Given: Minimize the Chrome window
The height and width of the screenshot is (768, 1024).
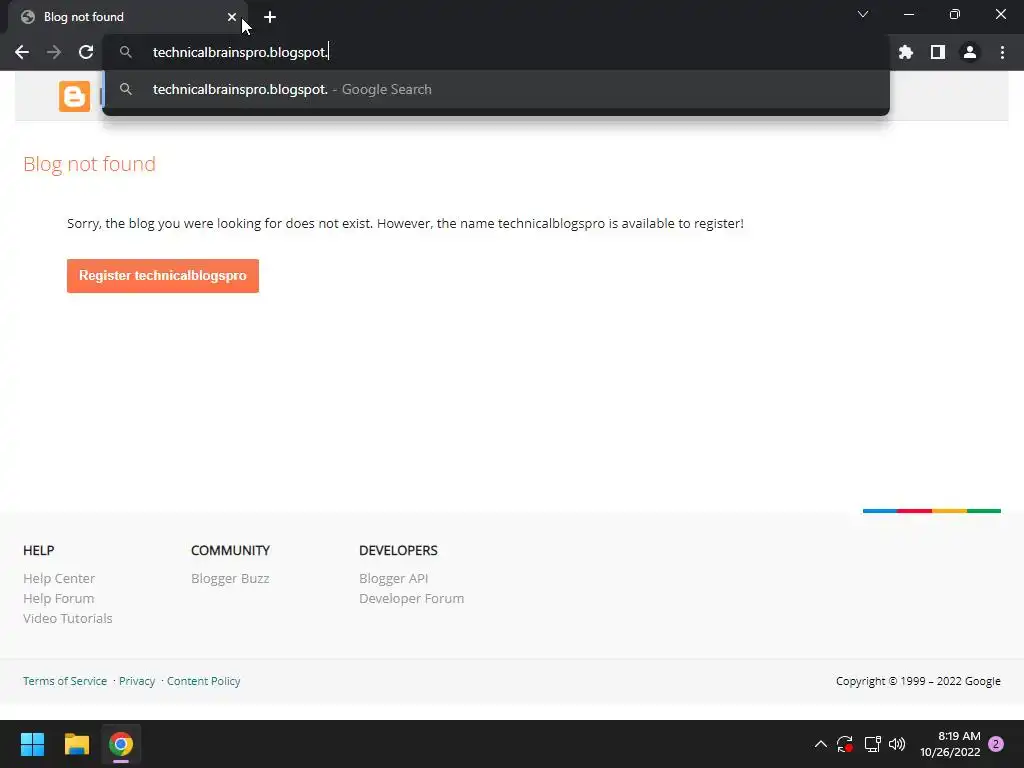Looking at the screenshot, I should coord(908,14).
